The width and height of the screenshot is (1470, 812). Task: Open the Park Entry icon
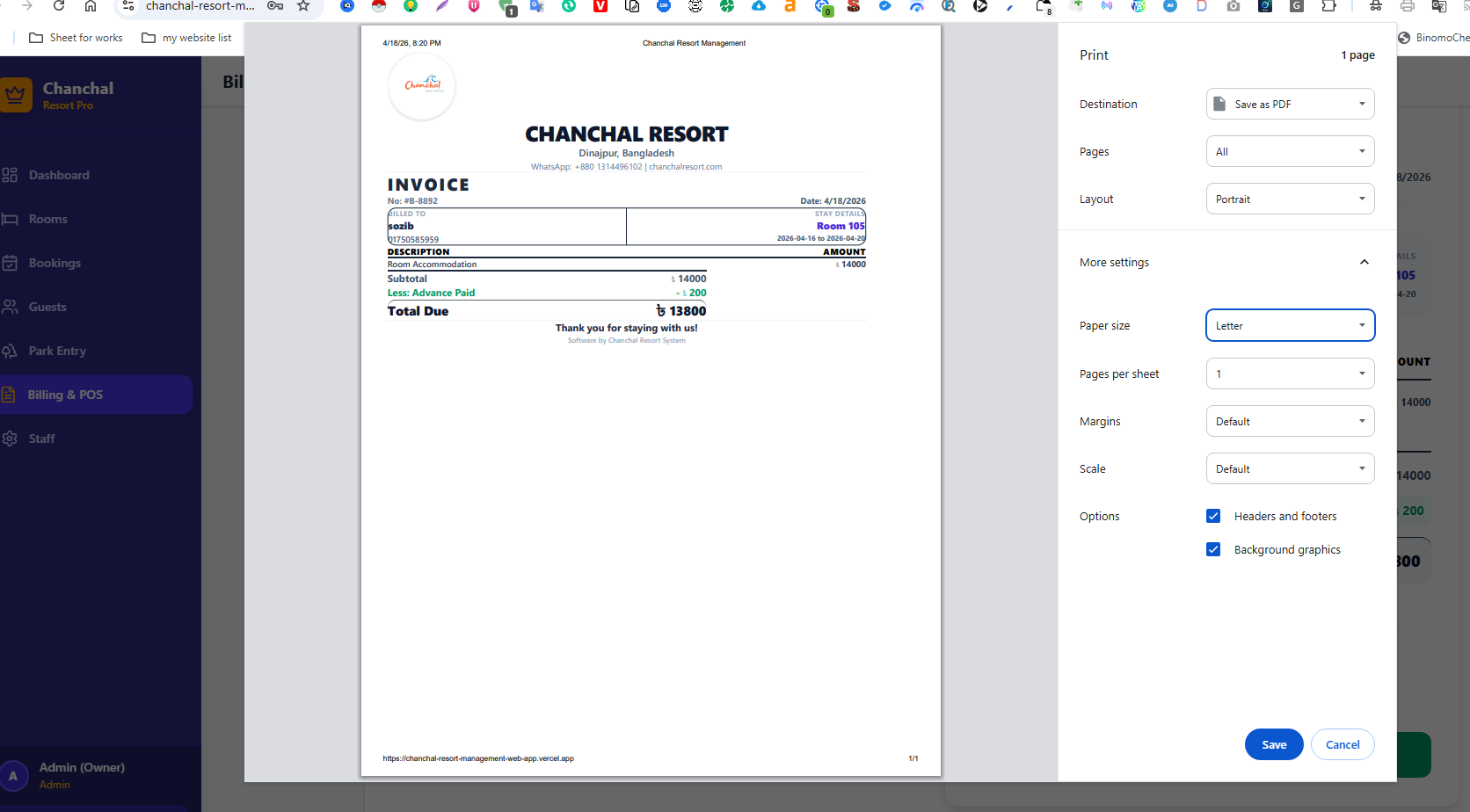click(x=10, y=351)
